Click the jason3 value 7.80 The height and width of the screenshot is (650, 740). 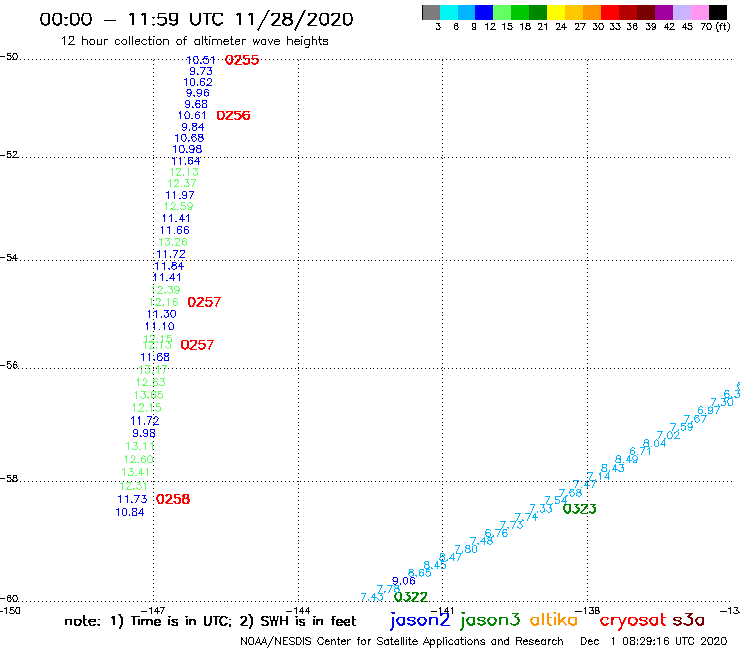pos(466,549)
